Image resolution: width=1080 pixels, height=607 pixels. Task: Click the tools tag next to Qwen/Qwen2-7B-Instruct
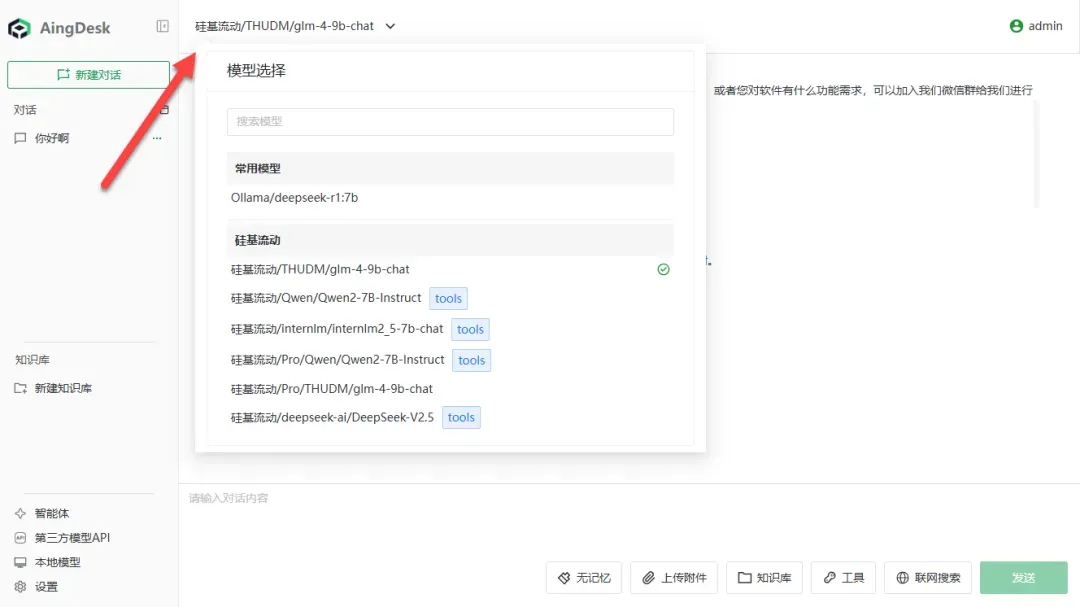pyautogui.click(x=448, y=298)
